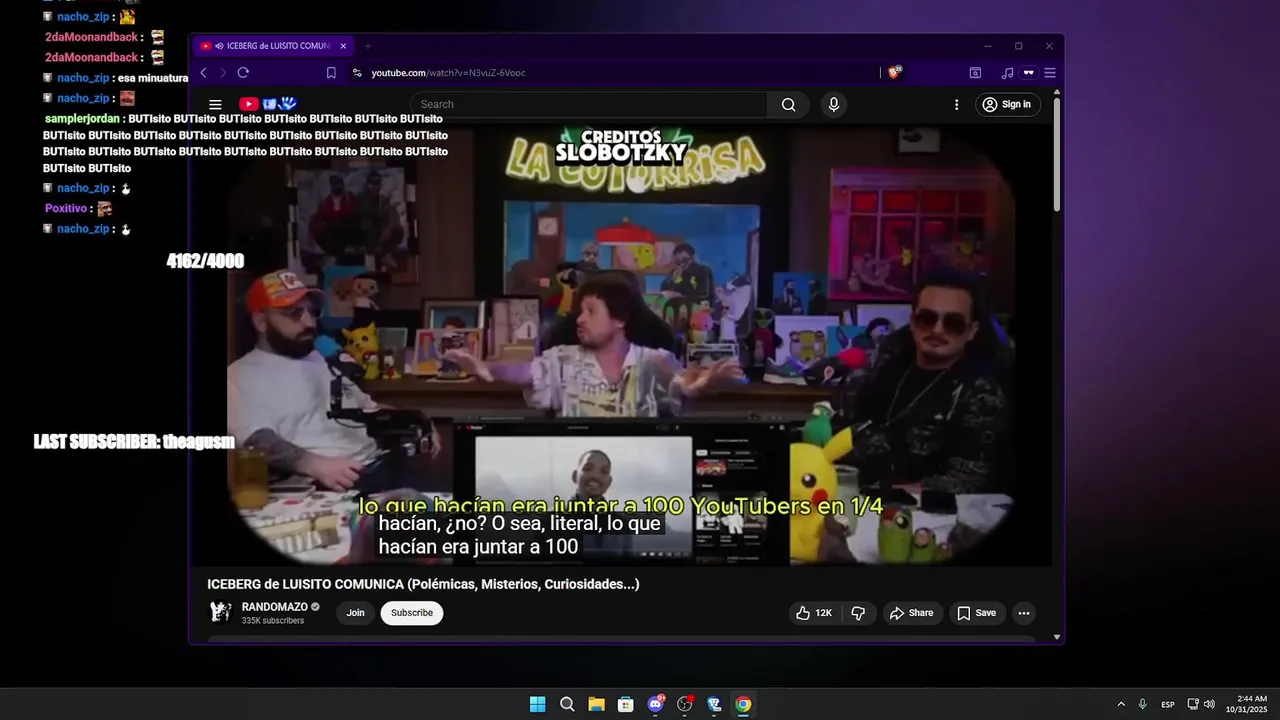Subscribe to the RANDOMAZO channel
Image resolution: width=1280 pixels, height=720 pixels.
(x=412, y=613)
